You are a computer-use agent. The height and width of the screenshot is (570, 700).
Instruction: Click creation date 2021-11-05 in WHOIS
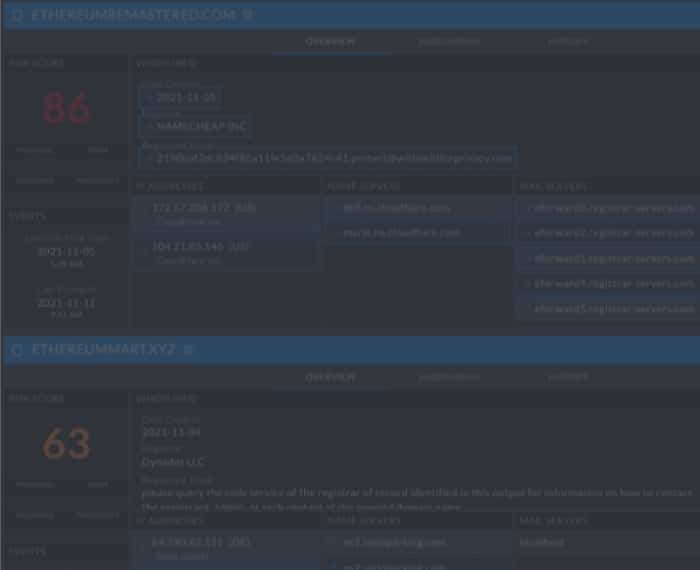point(186,98)
